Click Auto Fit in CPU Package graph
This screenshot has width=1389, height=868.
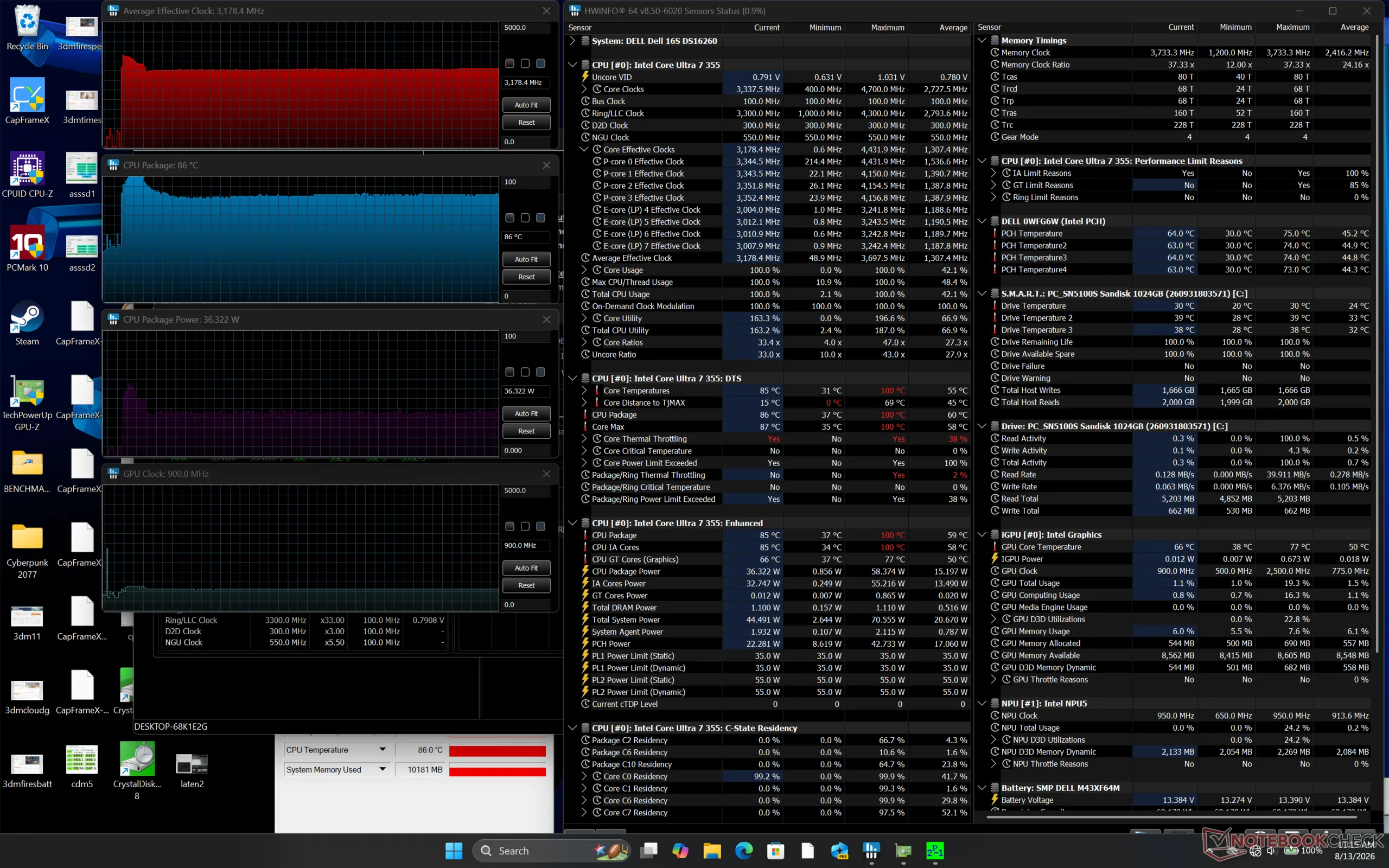[526, 259]
